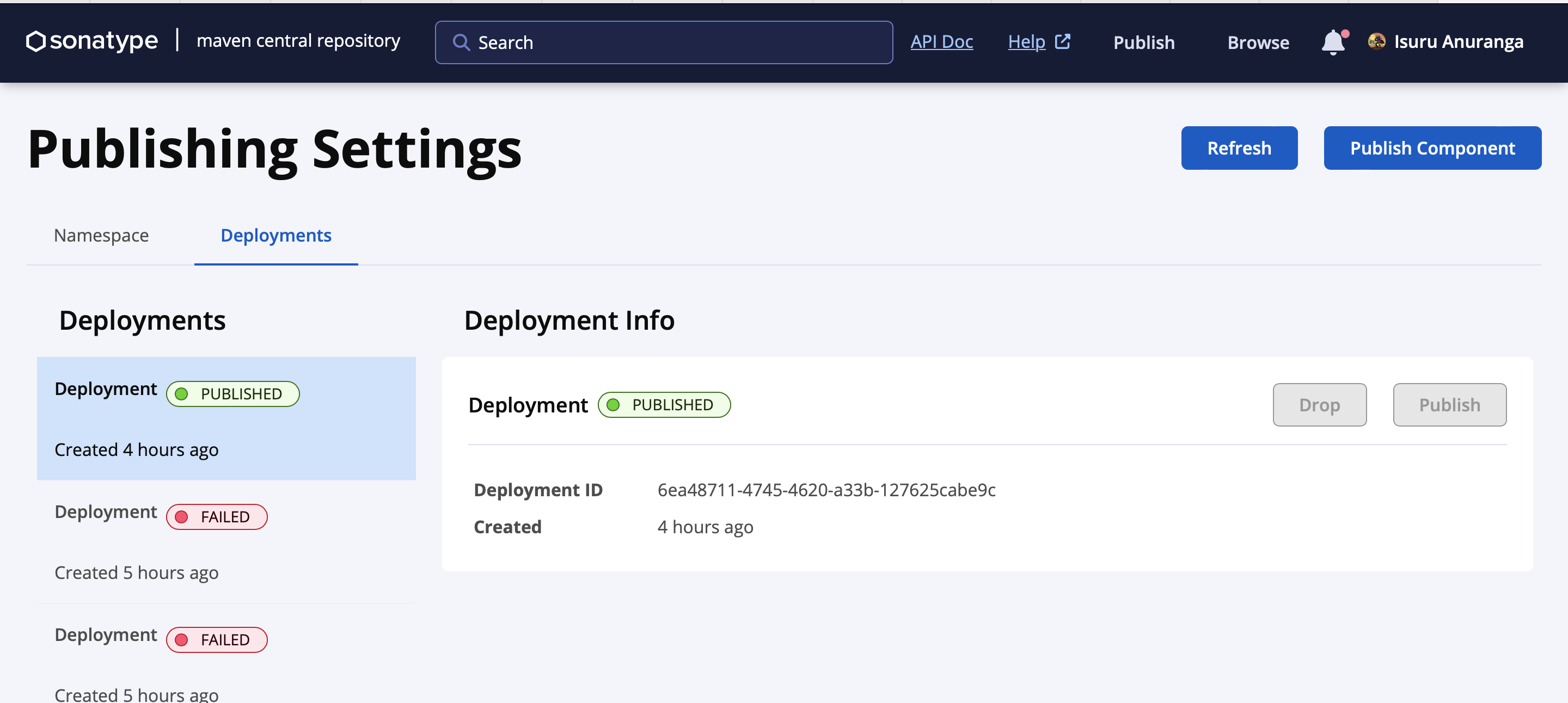
Task: Open the API Doc link
Action: tap(942, 41)
